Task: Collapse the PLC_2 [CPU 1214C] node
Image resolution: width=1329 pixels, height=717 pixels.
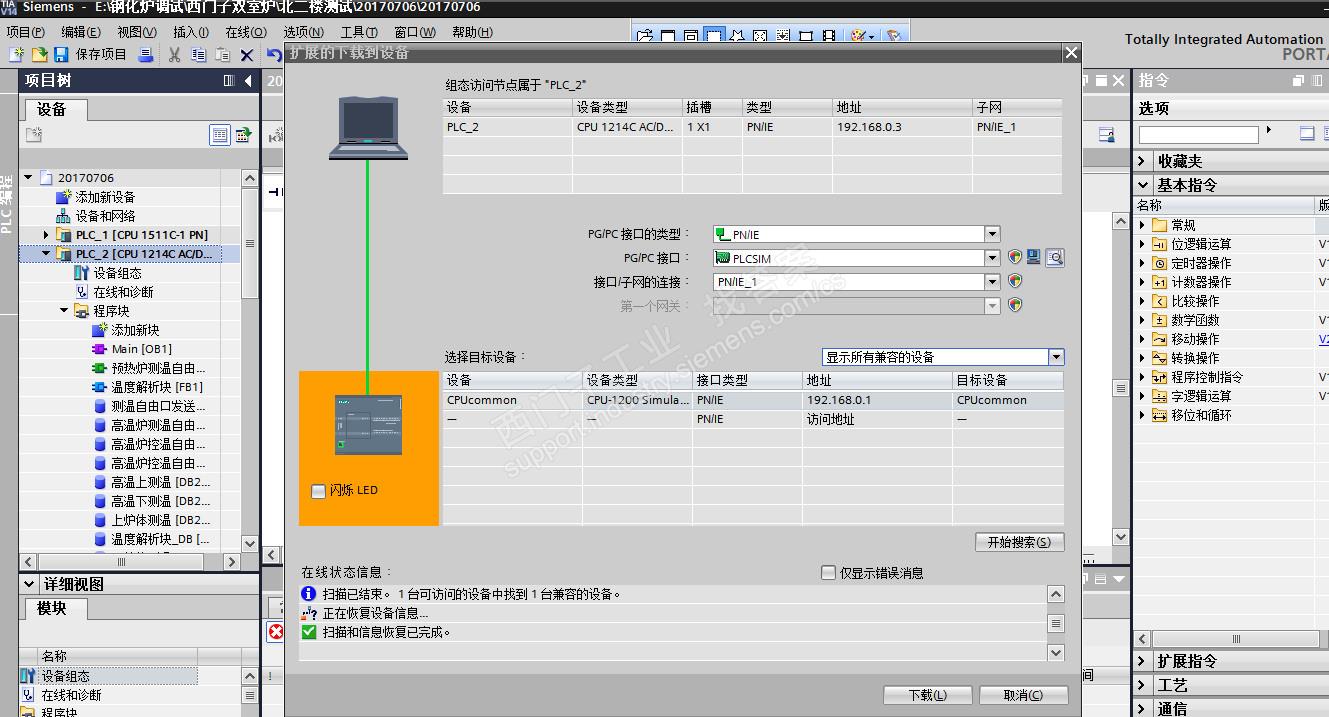Action: tap(46, 254)
